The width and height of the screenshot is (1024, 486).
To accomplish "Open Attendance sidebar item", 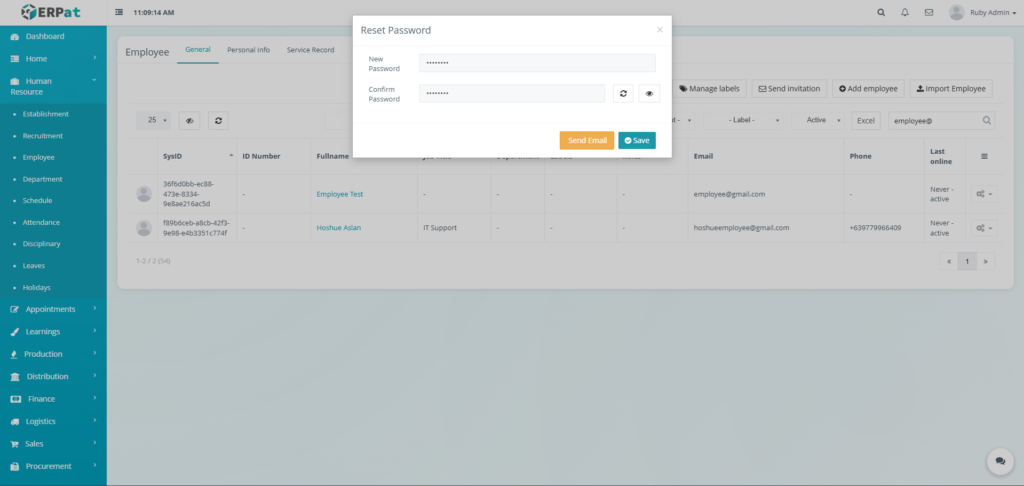I will [x=41, y=222].
